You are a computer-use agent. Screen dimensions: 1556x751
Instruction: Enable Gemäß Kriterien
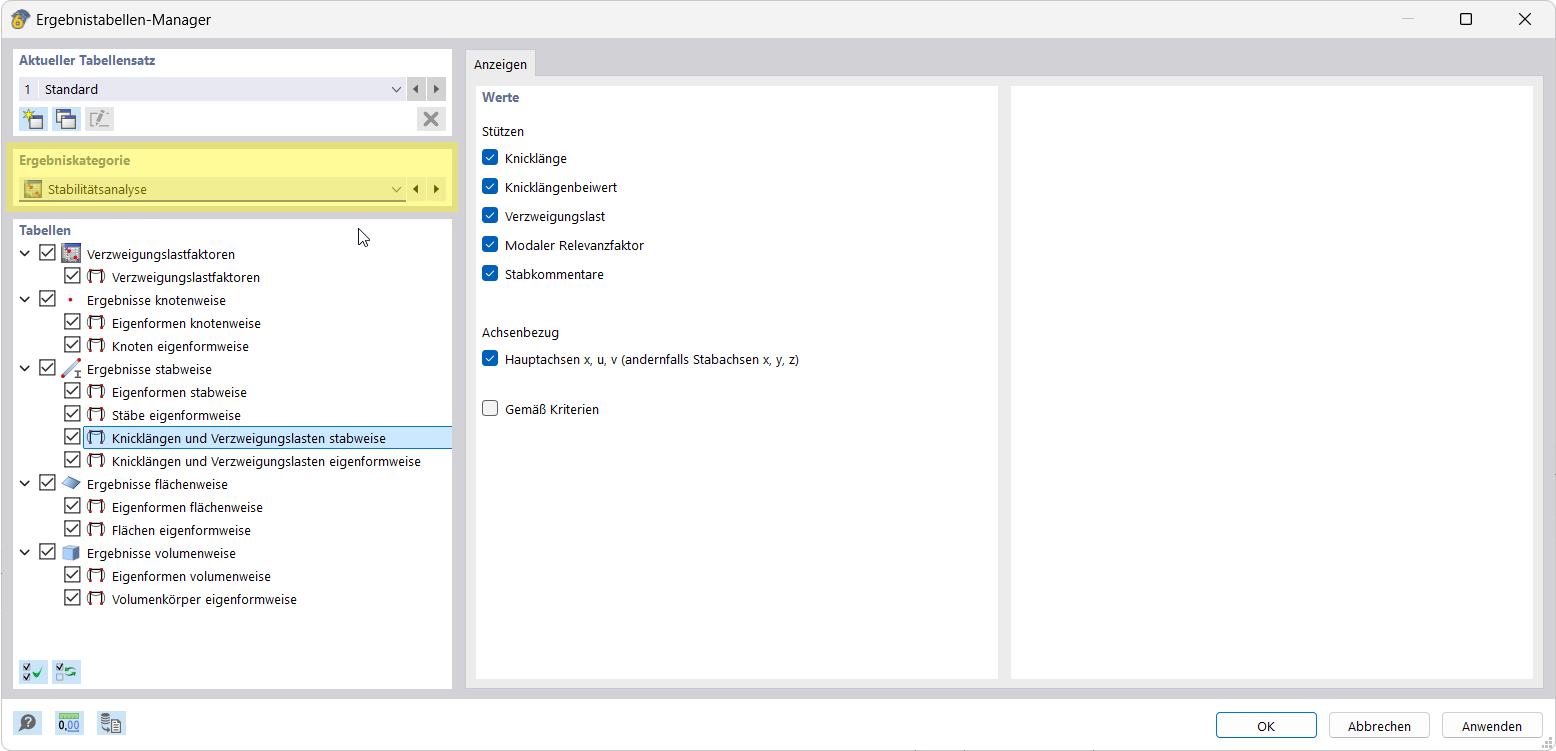[489, 408]
